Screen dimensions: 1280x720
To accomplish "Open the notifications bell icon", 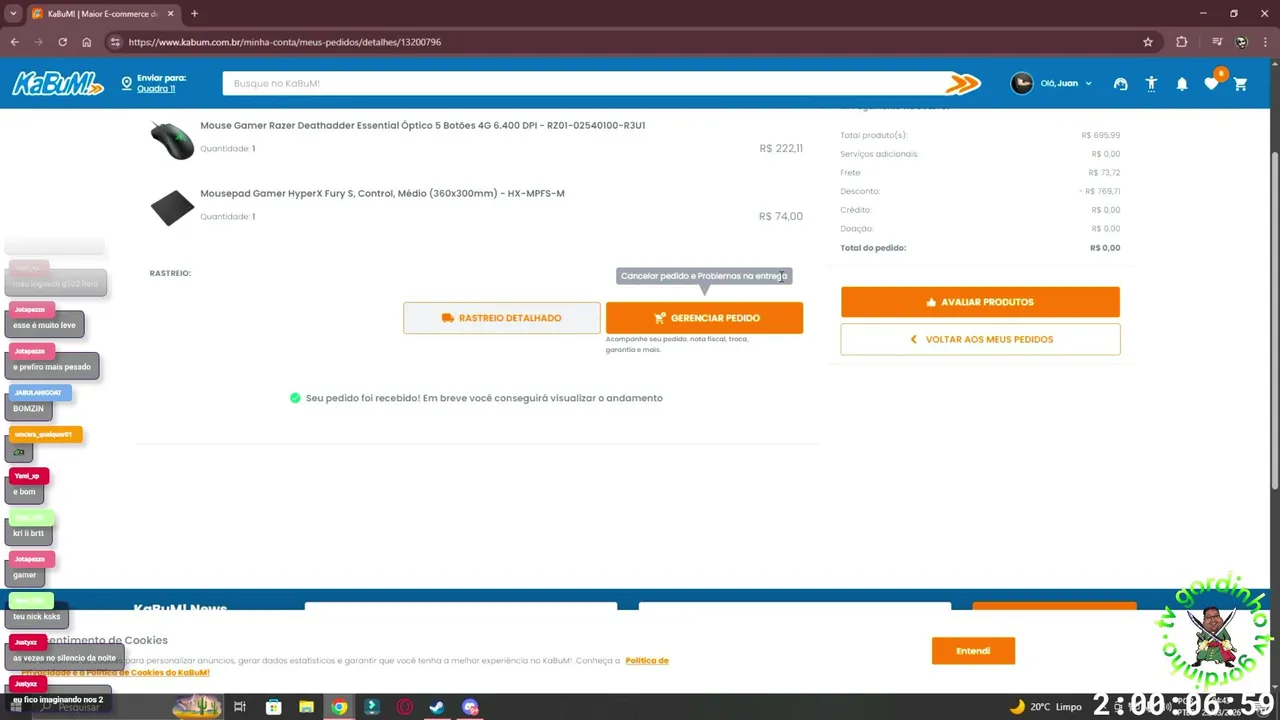I will click(1182, 84).
